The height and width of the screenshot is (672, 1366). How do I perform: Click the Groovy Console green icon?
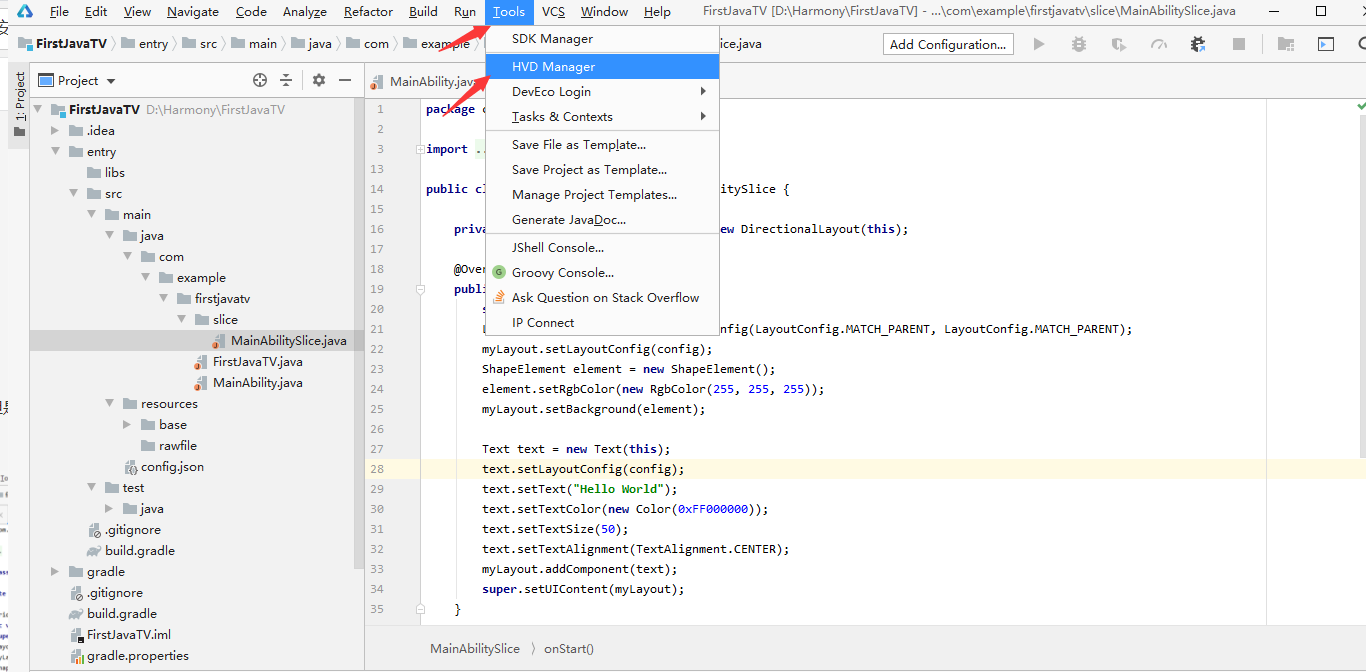pos(499,272)
